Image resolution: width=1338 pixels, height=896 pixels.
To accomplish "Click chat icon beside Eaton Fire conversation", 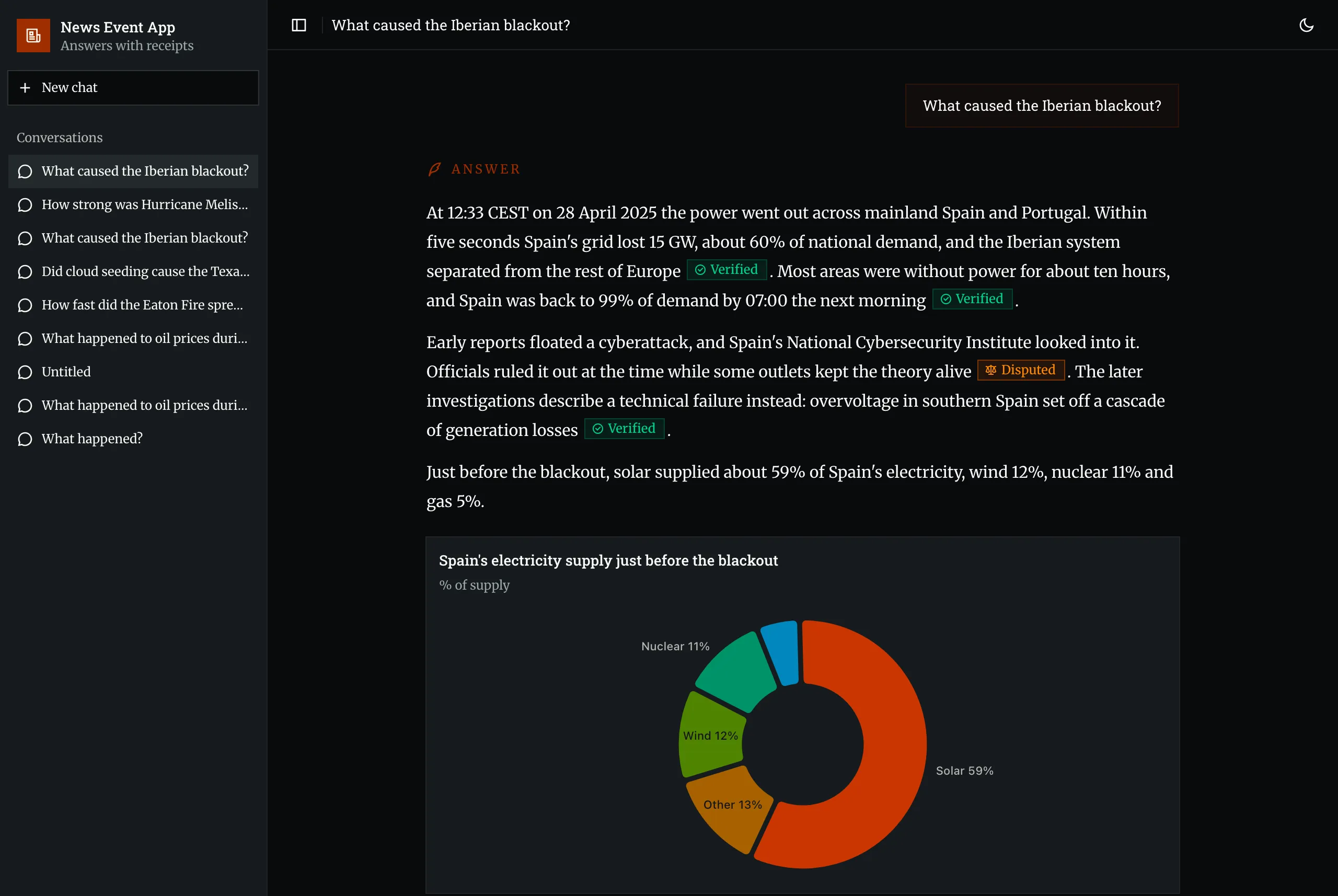I will click(25, 305).
